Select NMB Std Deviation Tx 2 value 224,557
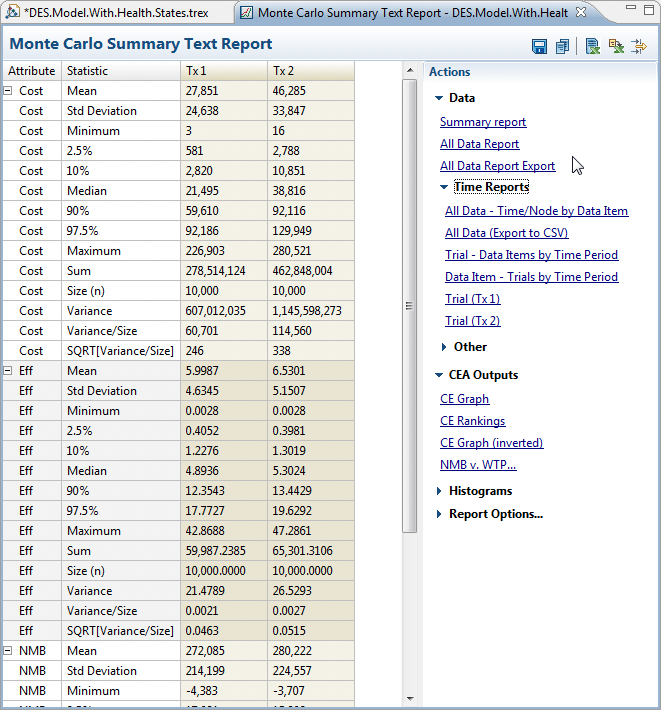Image resolution: width=661 pixels, height=710 pixels. click(x=311, y=671)
